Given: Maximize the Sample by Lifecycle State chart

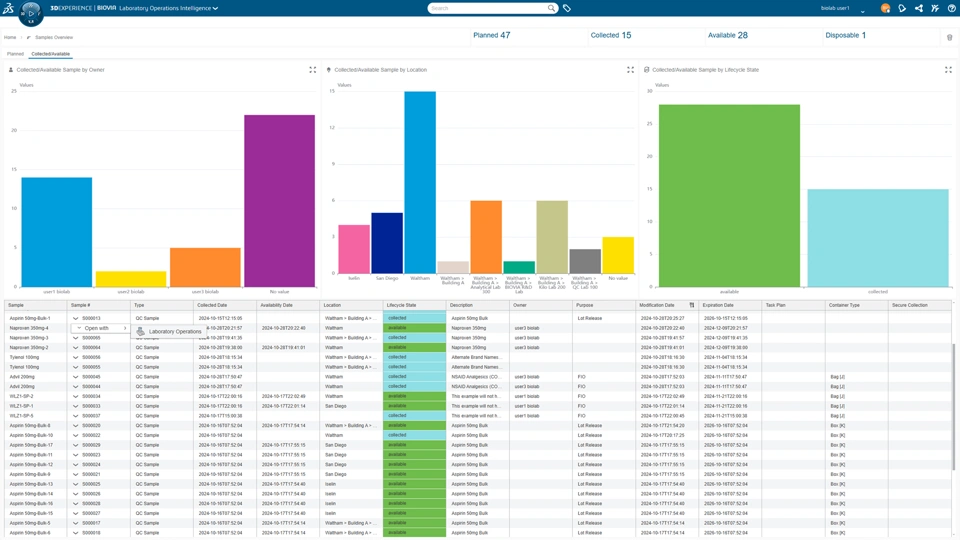Looking at the screenshot, I should click(x=948, y=70).
